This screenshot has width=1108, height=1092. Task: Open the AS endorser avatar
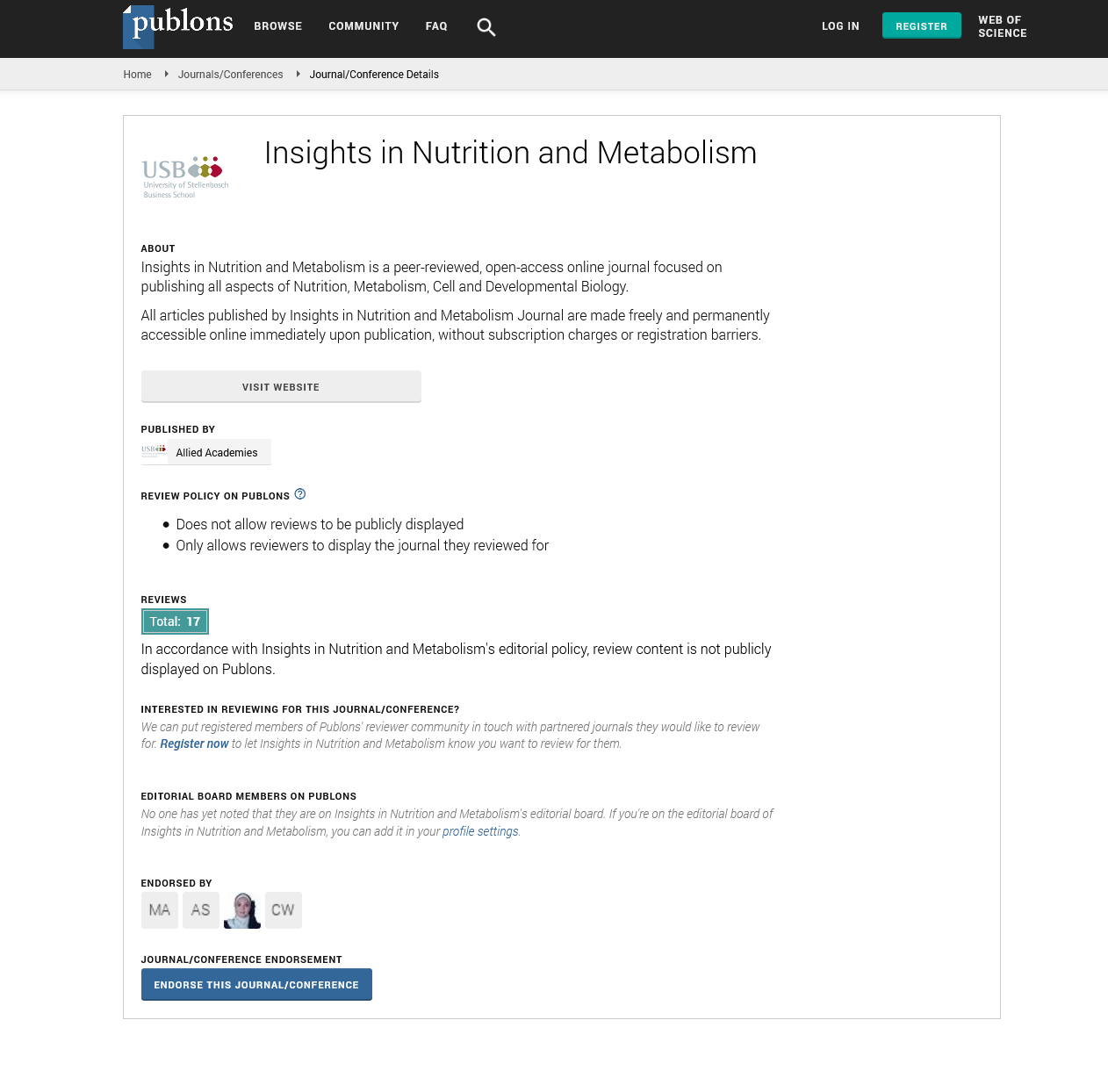pyautogui.click(x=201, y=910)
